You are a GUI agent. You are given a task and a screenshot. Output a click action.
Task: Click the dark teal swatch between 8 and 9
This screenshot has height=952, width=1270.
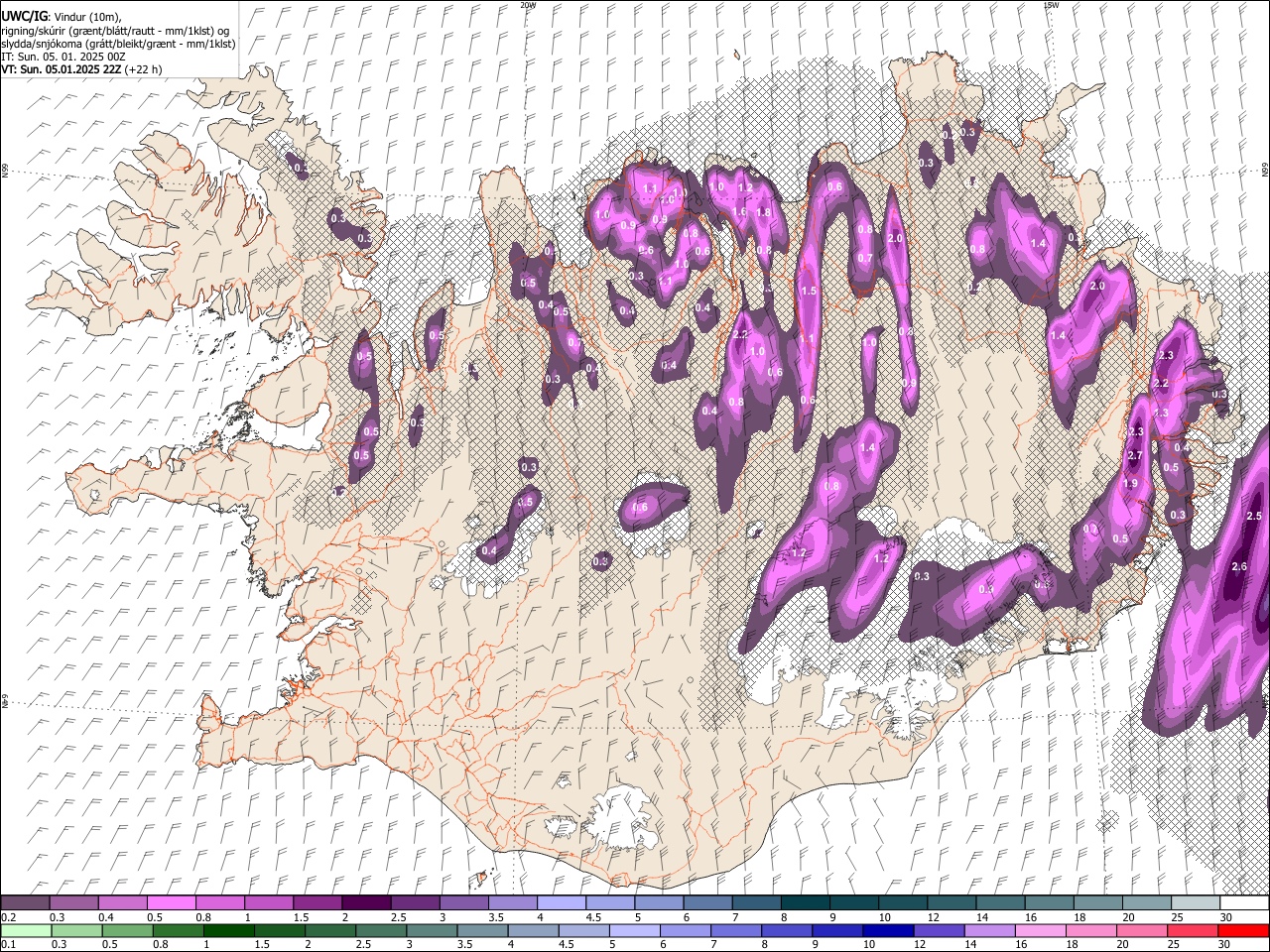pyautogui.click(x=805, y=903)
